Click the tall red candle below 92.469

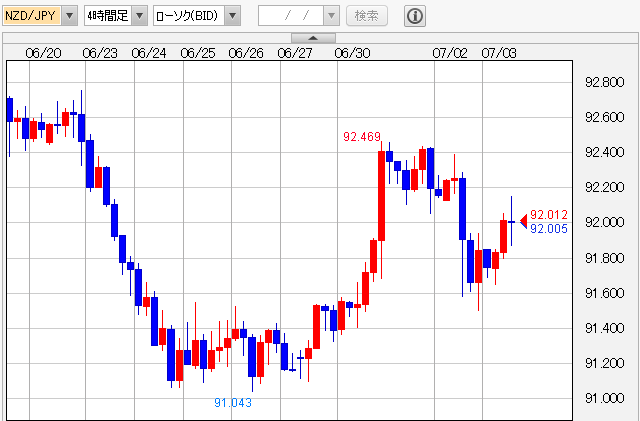click(x=381, y=196)
